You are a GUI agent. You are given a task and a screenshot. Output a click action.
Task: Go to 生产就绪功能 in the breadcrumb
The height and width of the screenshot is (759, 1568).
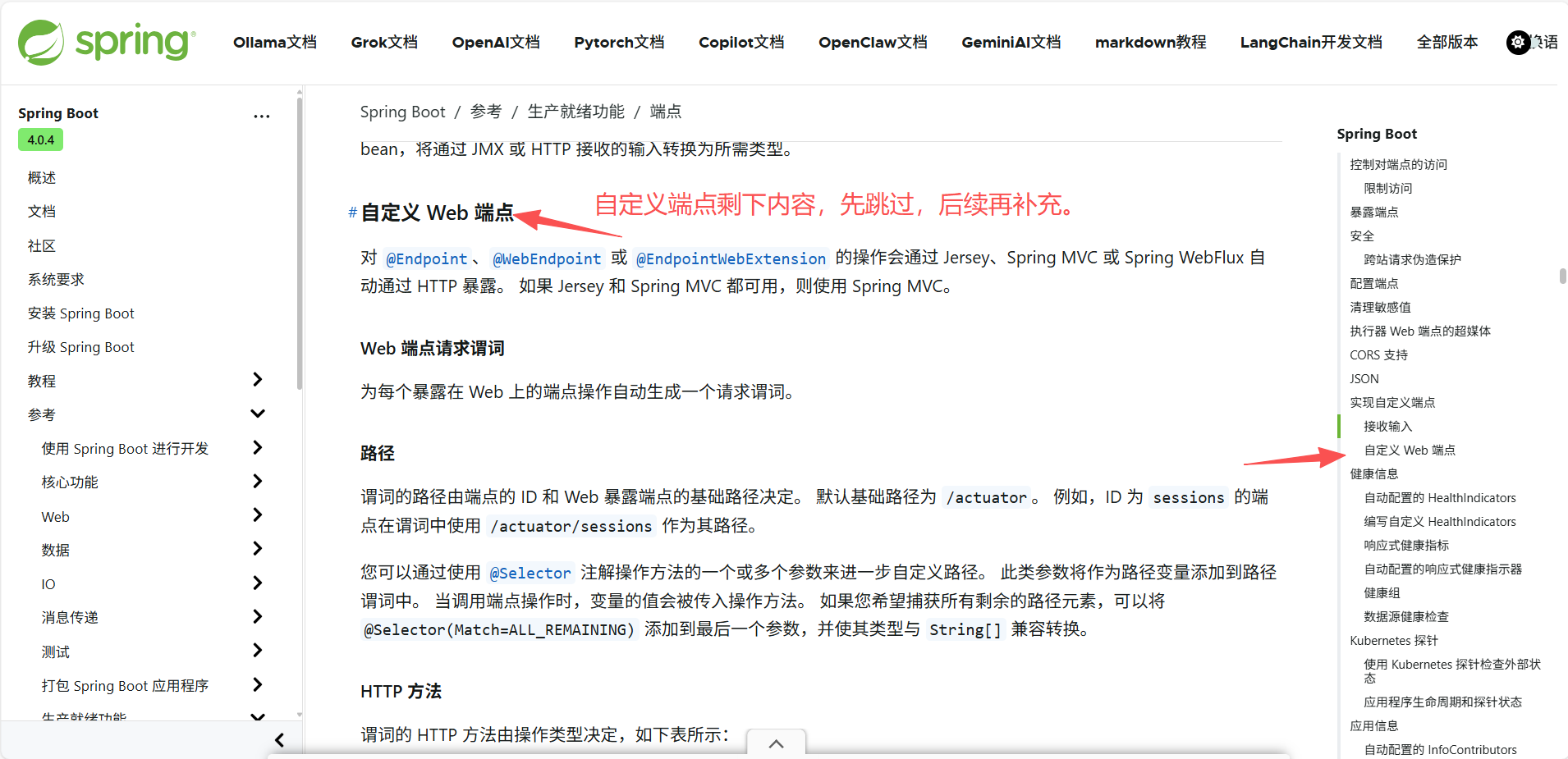(x=575, y=112)
